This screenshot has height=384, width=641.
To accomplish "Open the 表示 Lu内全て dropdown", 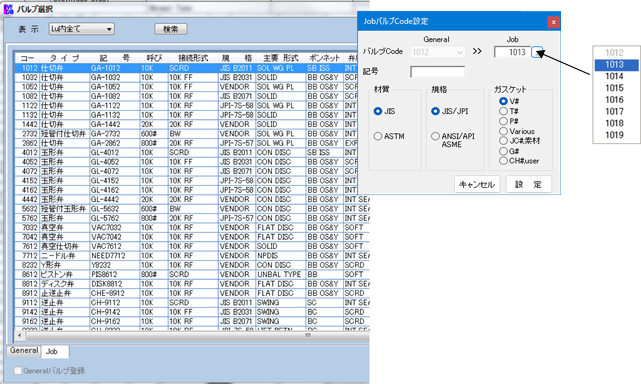I will (82, 29).
